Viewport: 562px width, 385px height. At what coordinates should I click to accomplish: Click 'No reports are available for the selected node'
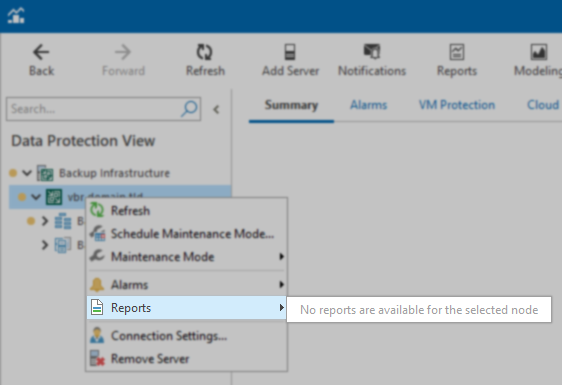click(x=419, y=310)
